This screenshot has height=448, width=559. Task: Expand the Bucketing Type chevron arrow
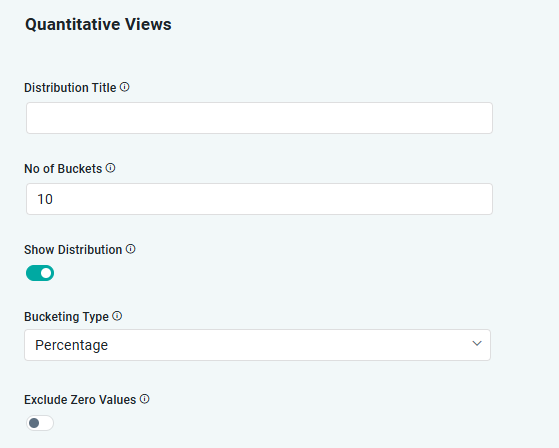[477, 343]
